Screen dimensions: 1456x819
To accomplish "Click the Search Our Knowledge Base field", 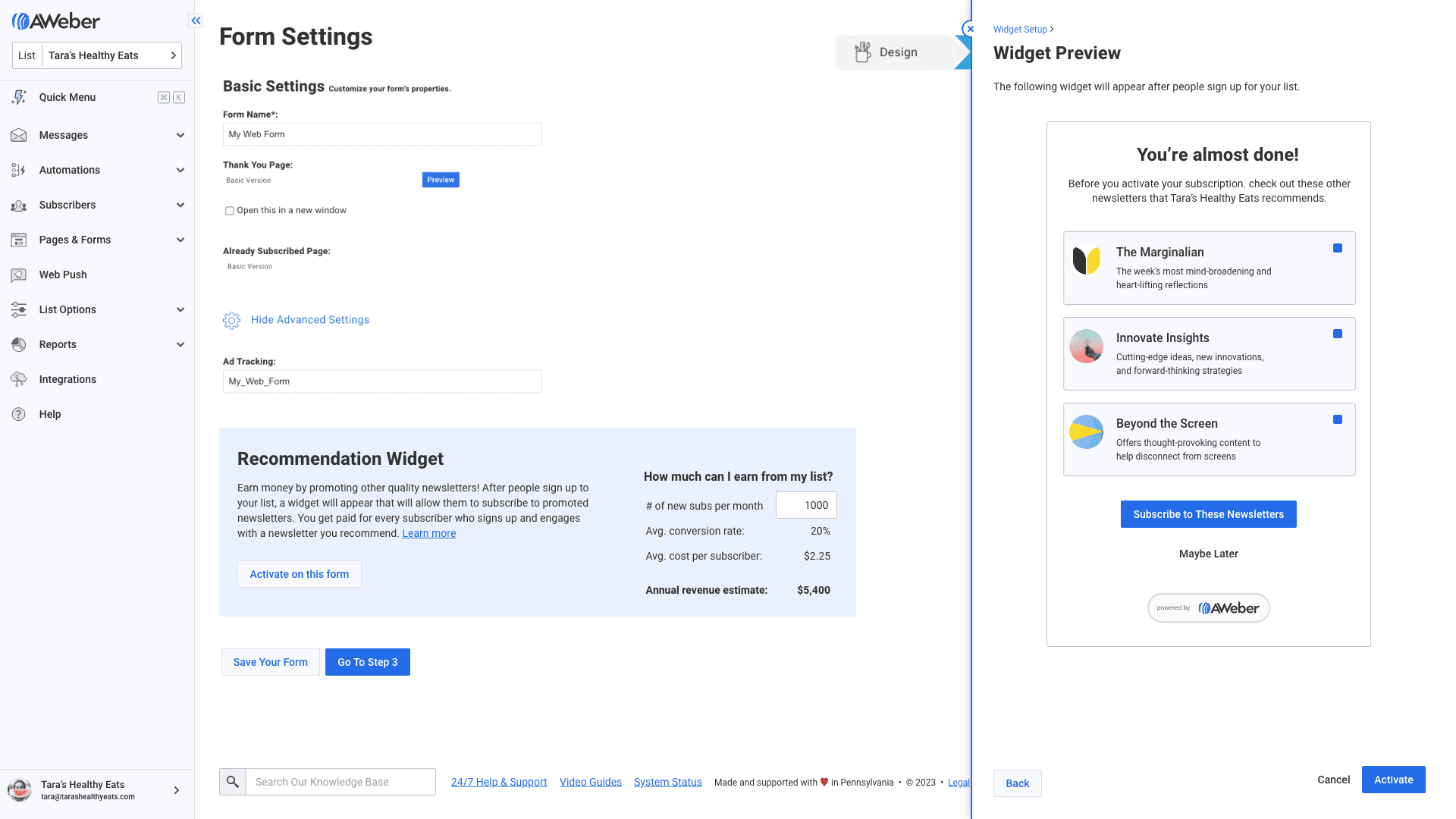I will (341, 782).
